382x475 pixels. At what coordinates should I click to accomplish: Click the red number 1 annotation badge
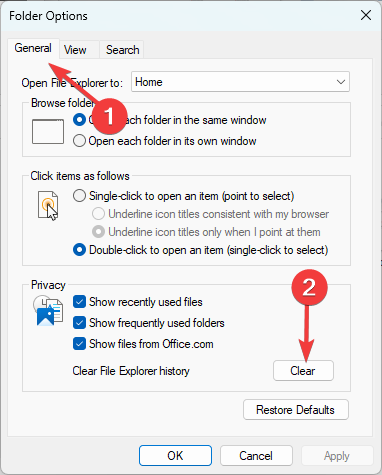(x=109, y=116)
